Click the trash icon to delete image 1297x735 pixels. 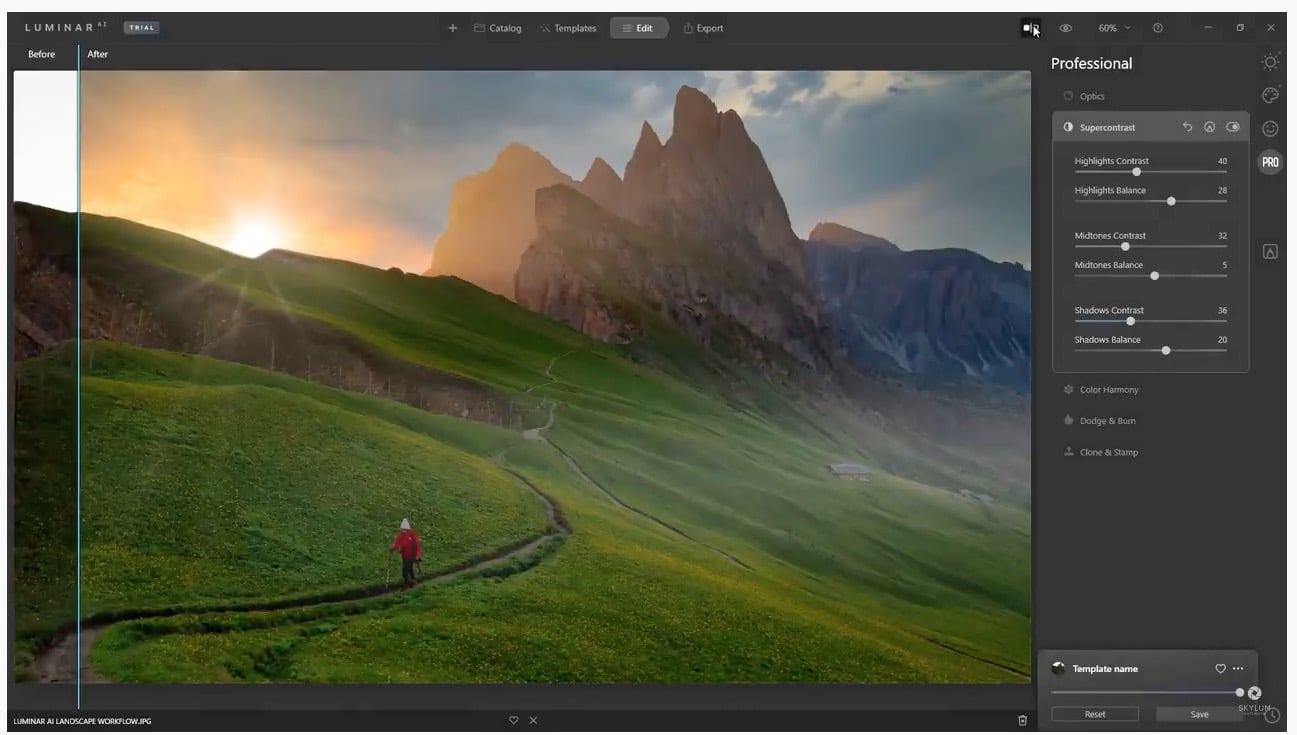(x=1022, y=720)
